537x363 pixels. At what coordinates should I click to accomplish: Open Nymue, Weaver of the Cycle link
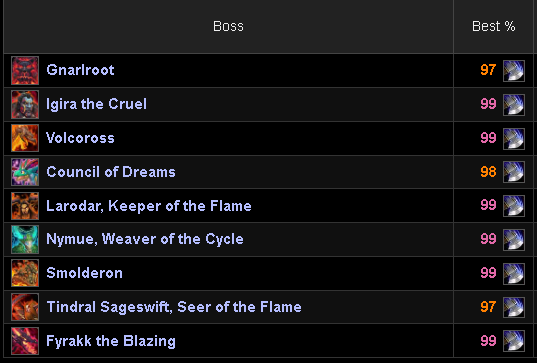[145, 239]
